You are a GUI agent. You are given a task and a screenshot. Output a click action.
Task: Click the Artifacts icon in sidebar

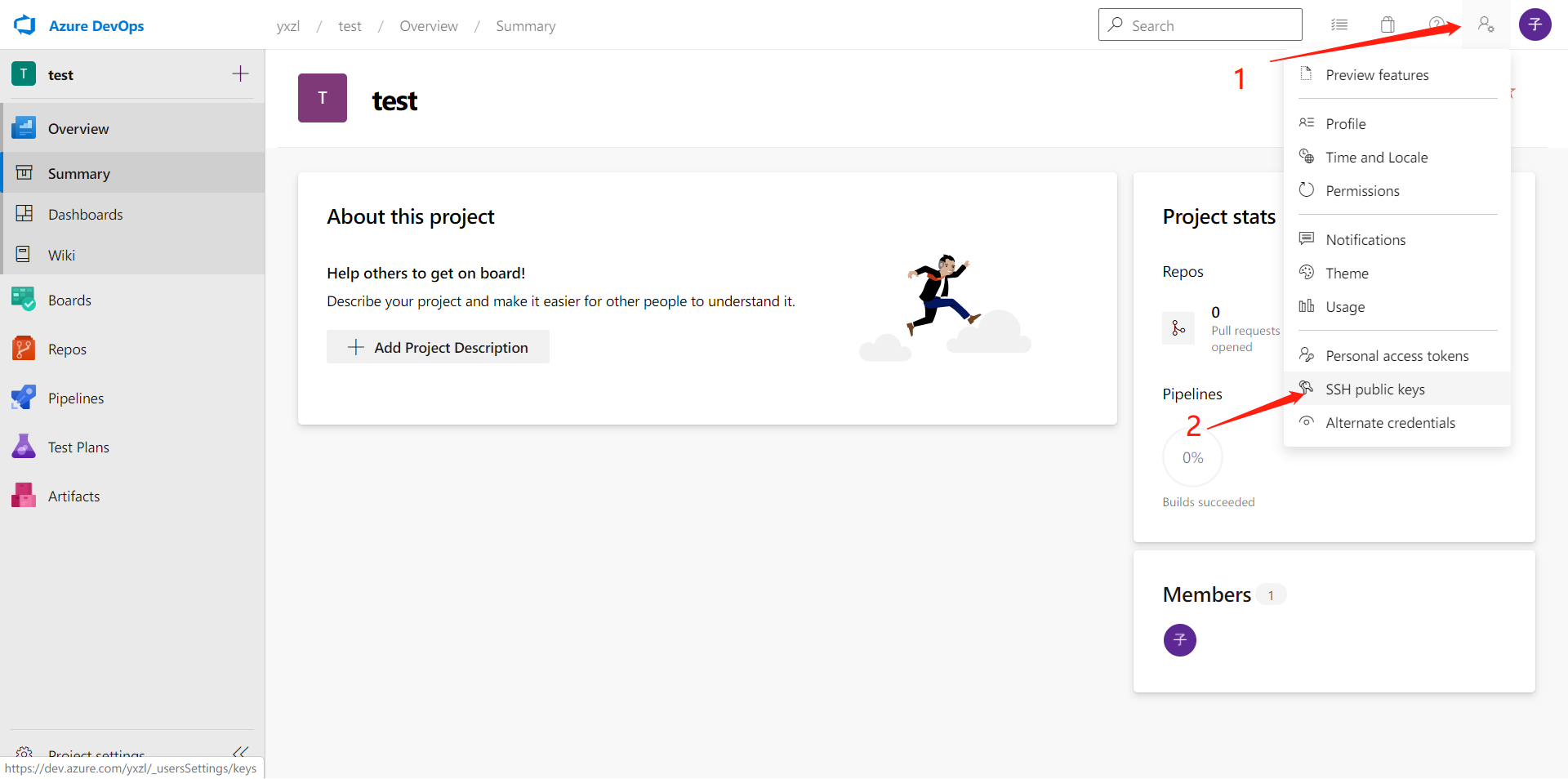(24, 496)
